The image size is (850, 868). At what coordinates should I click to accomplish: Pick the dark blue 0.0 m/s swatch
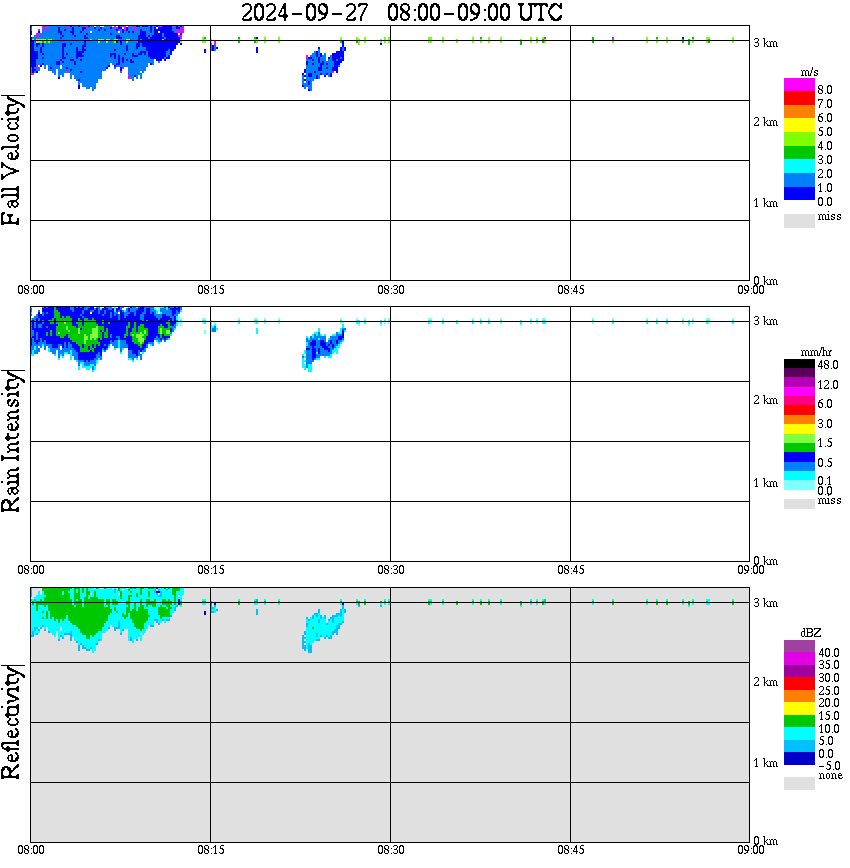pyautogui.click(x=799, y=193)
